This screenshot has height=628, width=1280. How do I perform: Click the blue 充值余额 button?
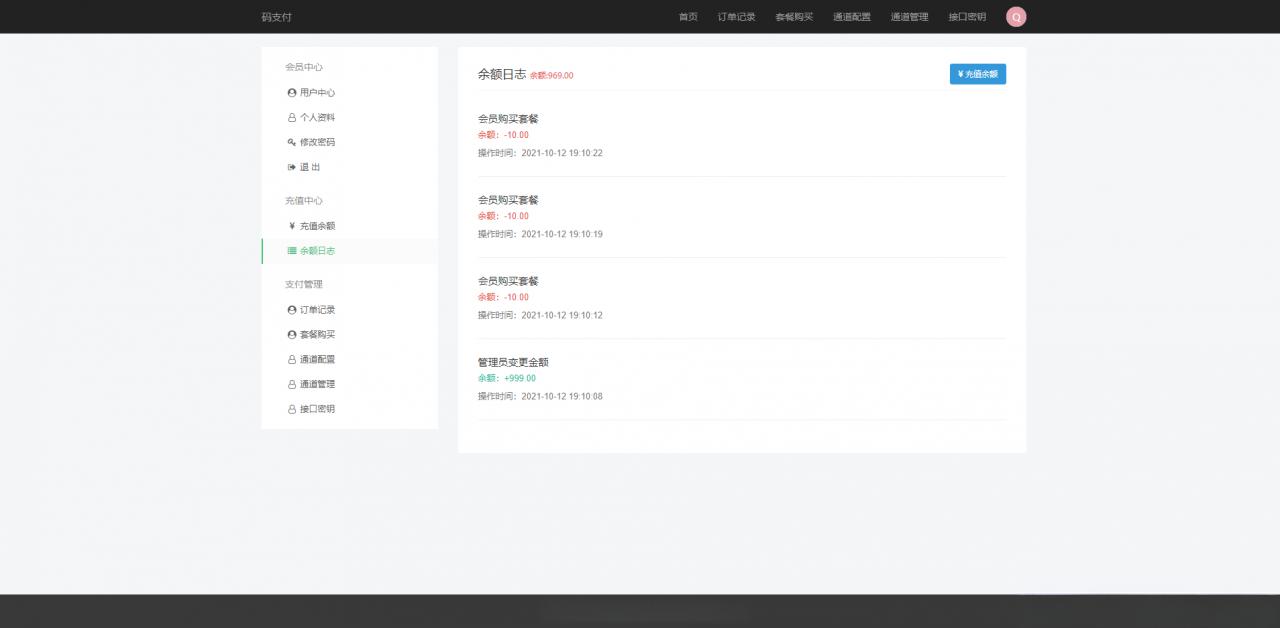point(978,74)
